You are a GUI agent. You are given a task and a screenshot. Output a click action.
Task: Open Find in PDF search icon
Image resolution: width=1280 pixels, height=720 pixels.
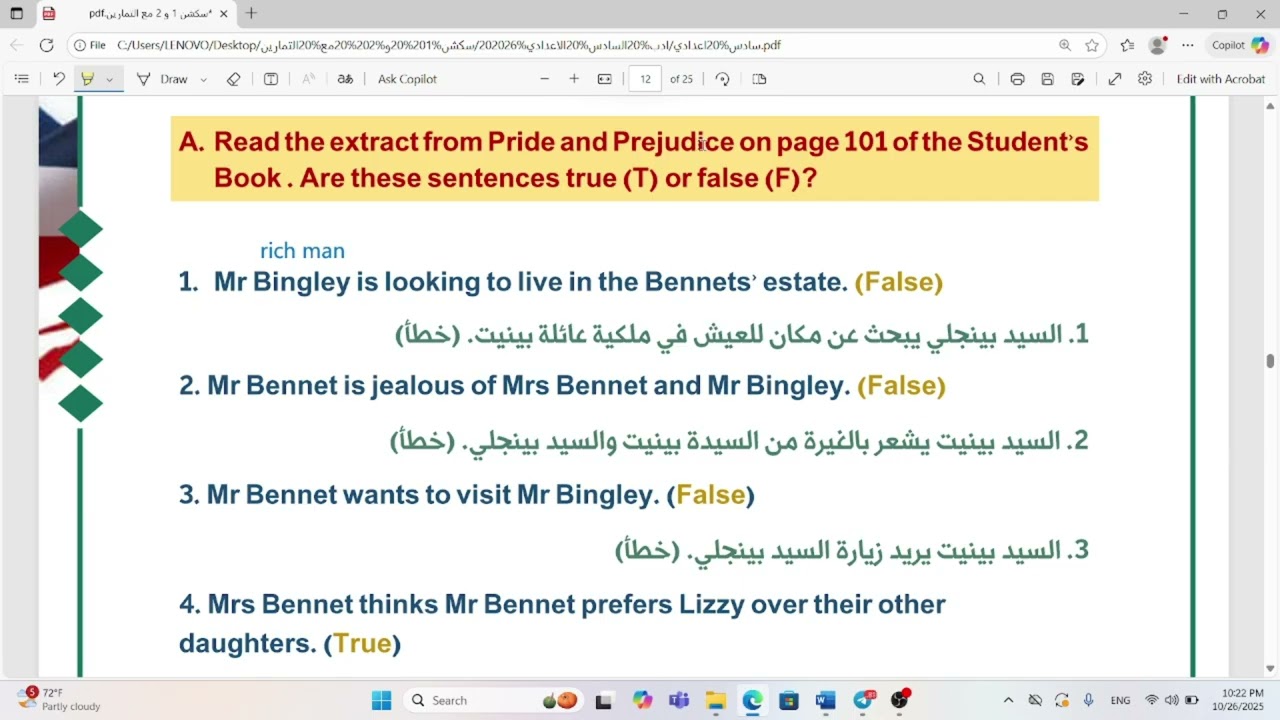(x=979, y=79)
